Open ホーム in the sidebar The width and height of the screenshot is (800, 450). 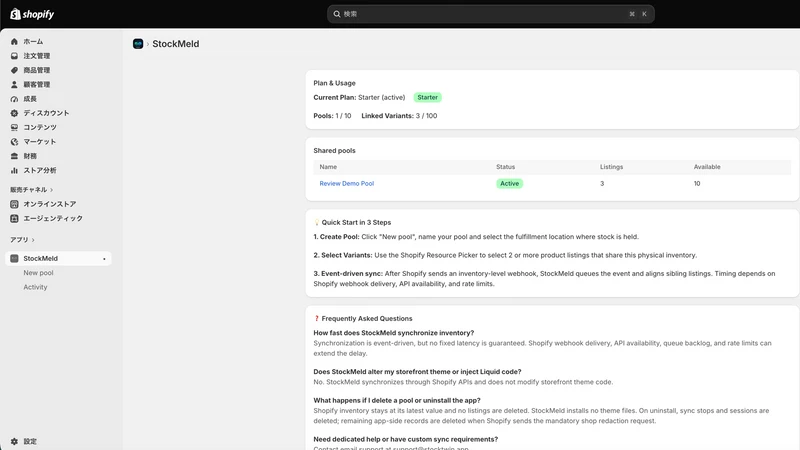33,41
